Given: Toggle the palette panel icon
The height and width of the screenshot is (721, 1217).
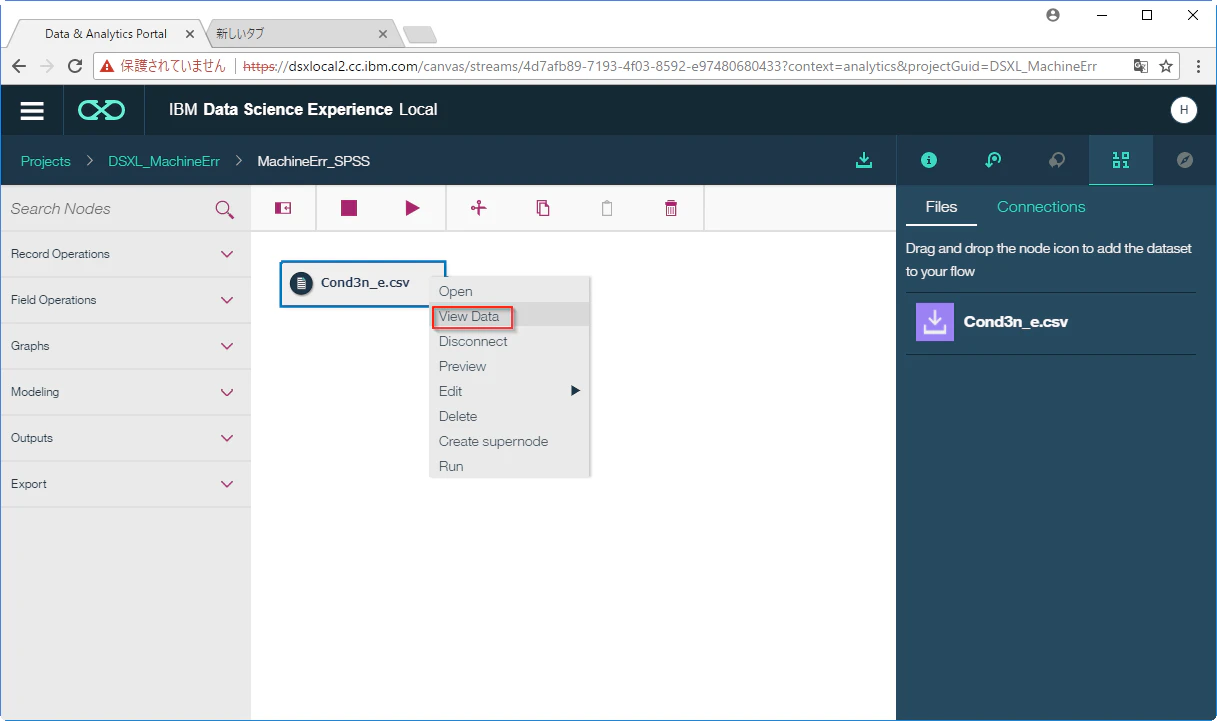Looking at the screenshot, I should tap(283, 208).
